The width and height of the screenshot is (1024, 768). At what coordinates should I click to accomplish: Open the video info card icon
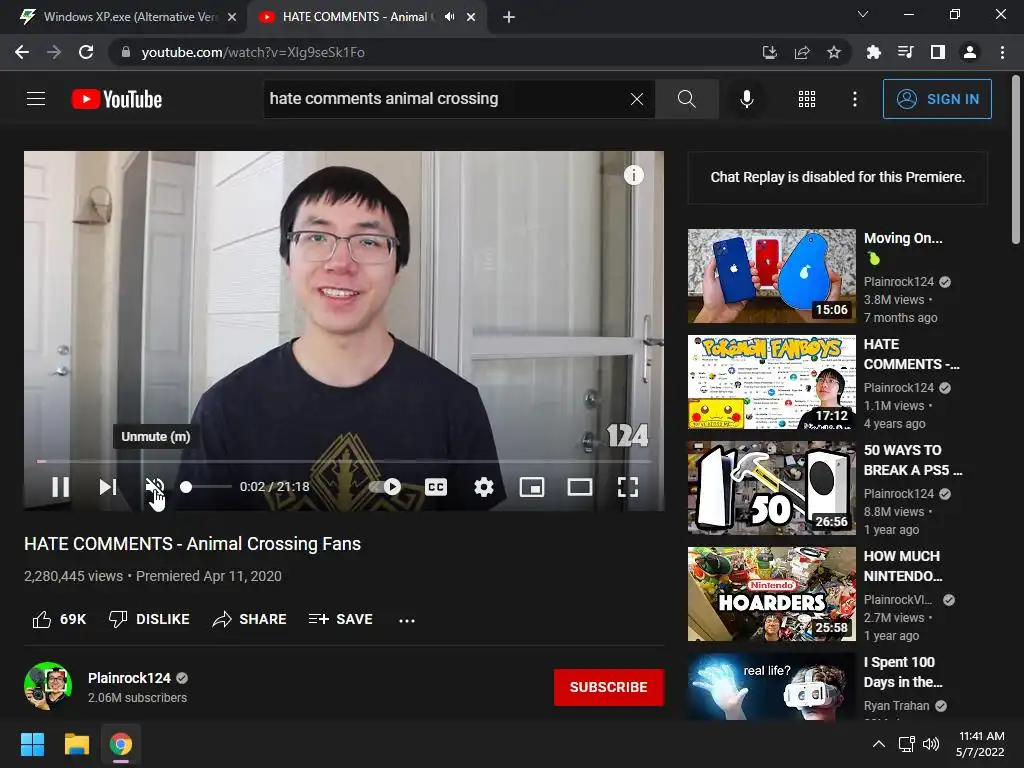click(633, 175)
